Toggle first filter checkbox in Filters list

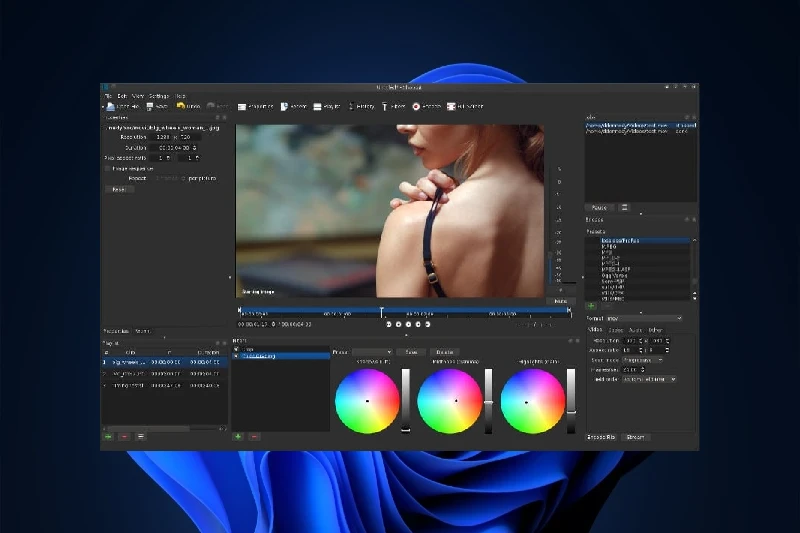[236, 349]
